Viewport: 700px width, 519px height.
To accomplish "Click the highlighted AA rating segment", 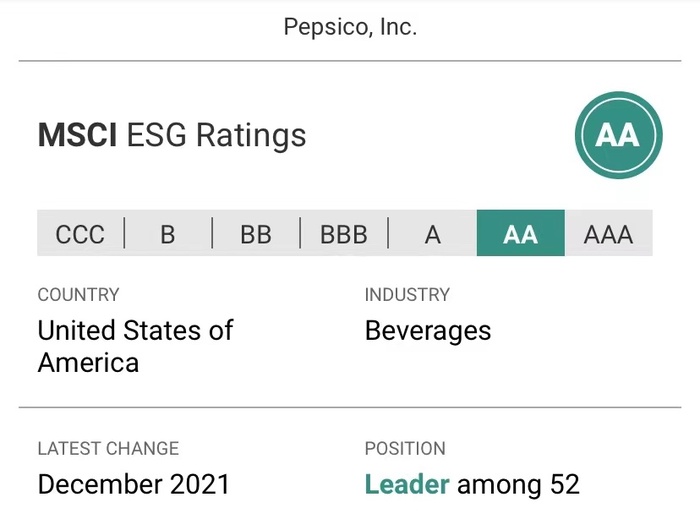I will 521,233.
